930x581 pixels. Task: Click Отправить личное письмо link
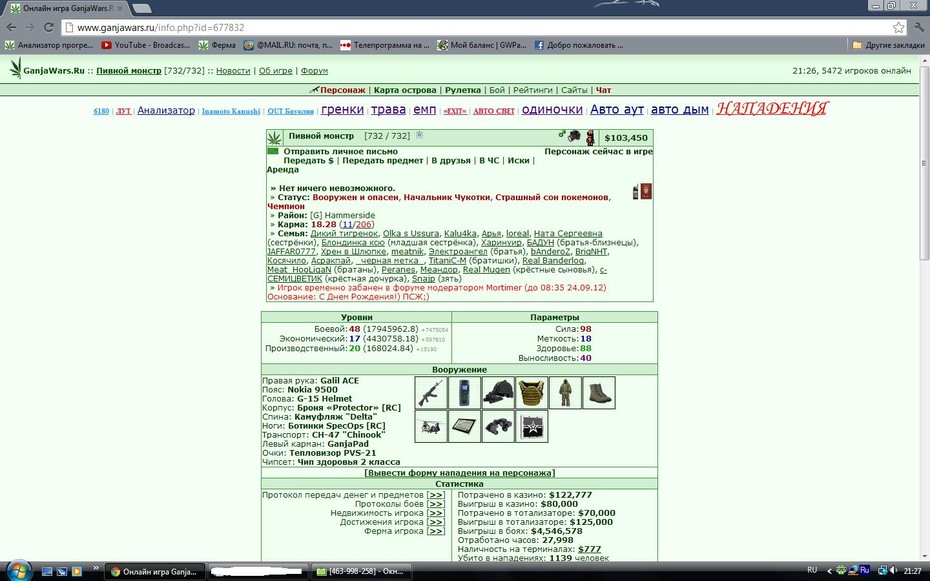pos(340,151)
